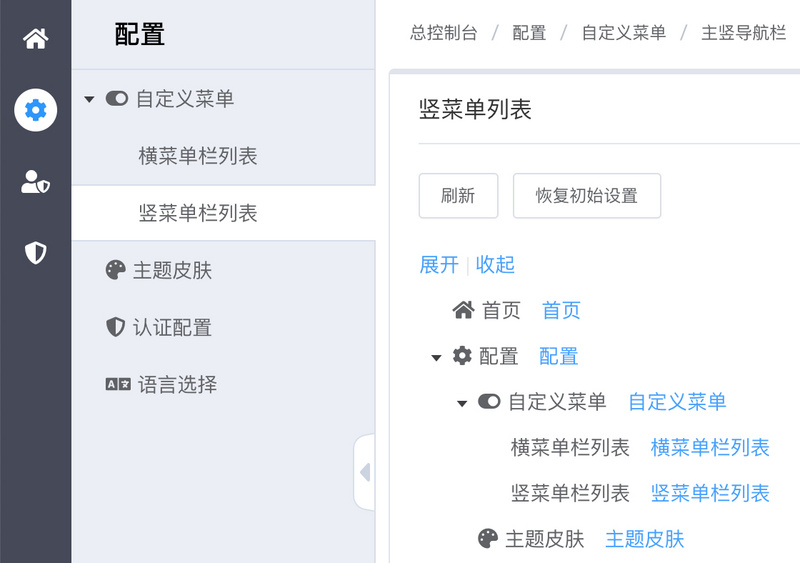Select the shield icon at the bottom of the dark sidebar
Viewport: 800px width, 563px height.
(36, 253)
